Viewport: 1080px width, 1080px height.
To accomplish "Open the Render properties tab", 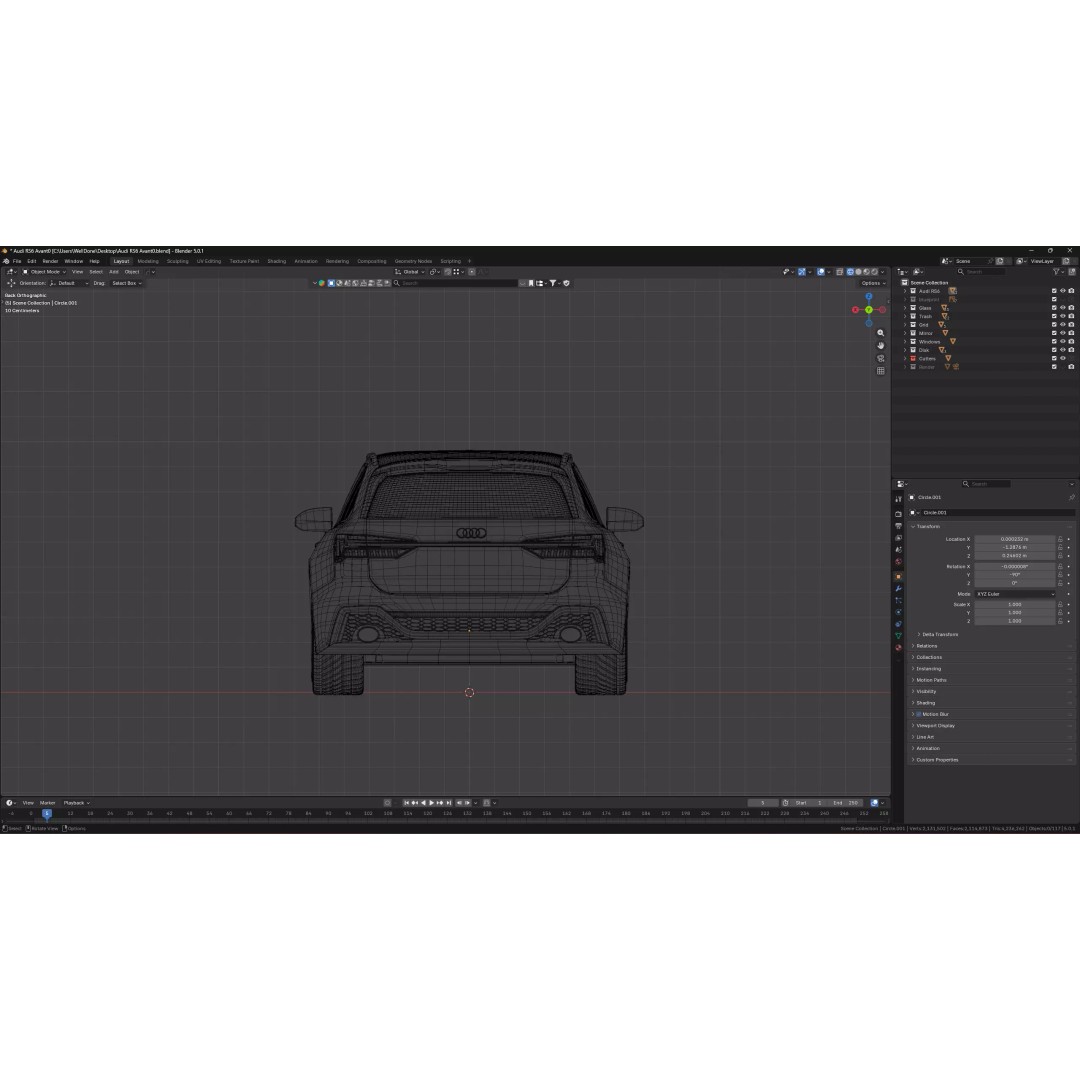I will pos(898,514).
